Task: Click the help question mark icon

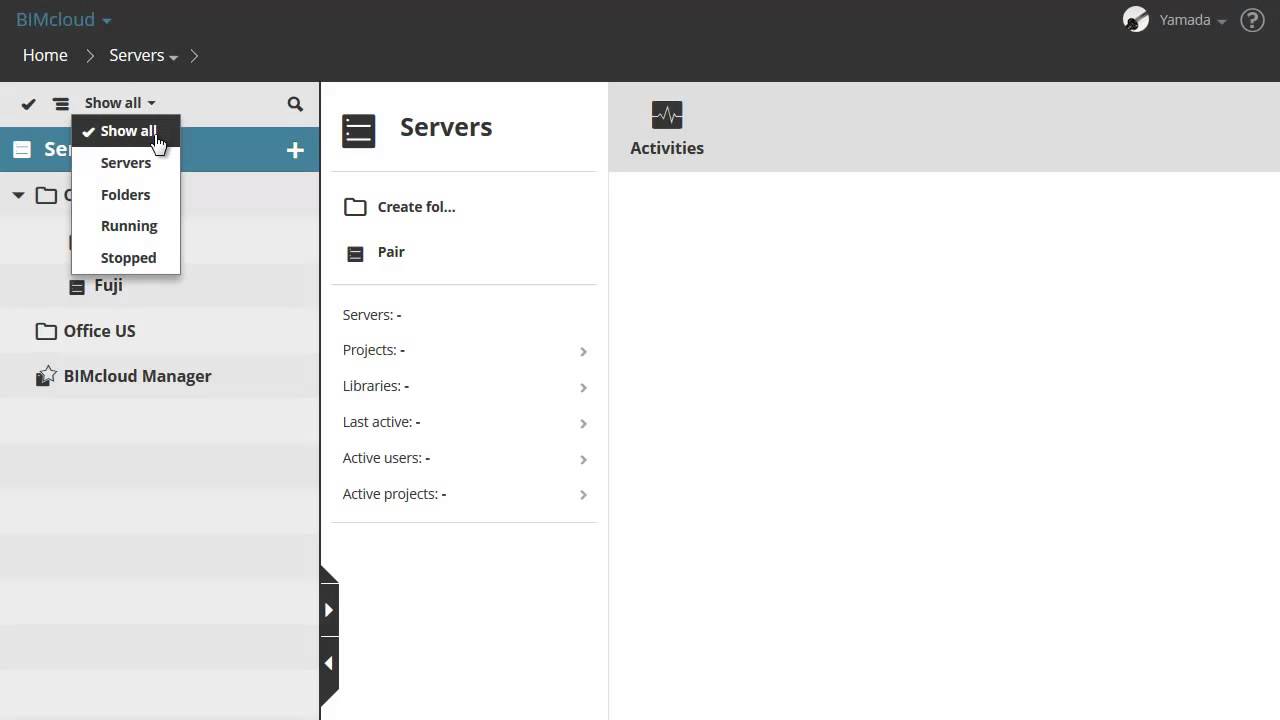Action: (1252, 20)
